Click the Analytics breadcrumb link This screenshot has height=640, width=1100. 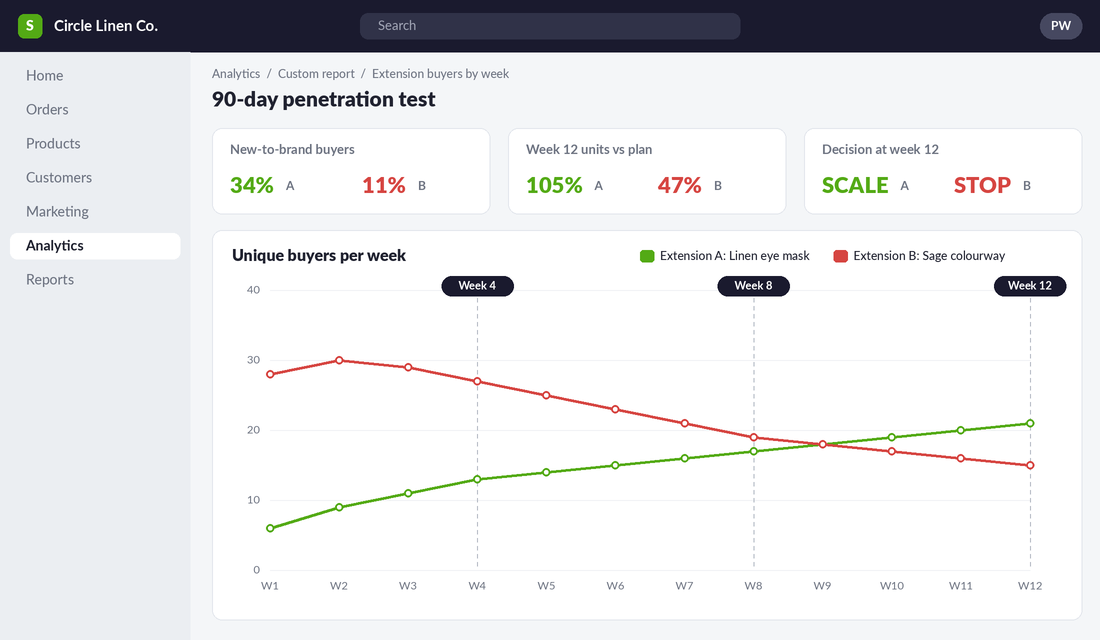click(x=236, y=74)
